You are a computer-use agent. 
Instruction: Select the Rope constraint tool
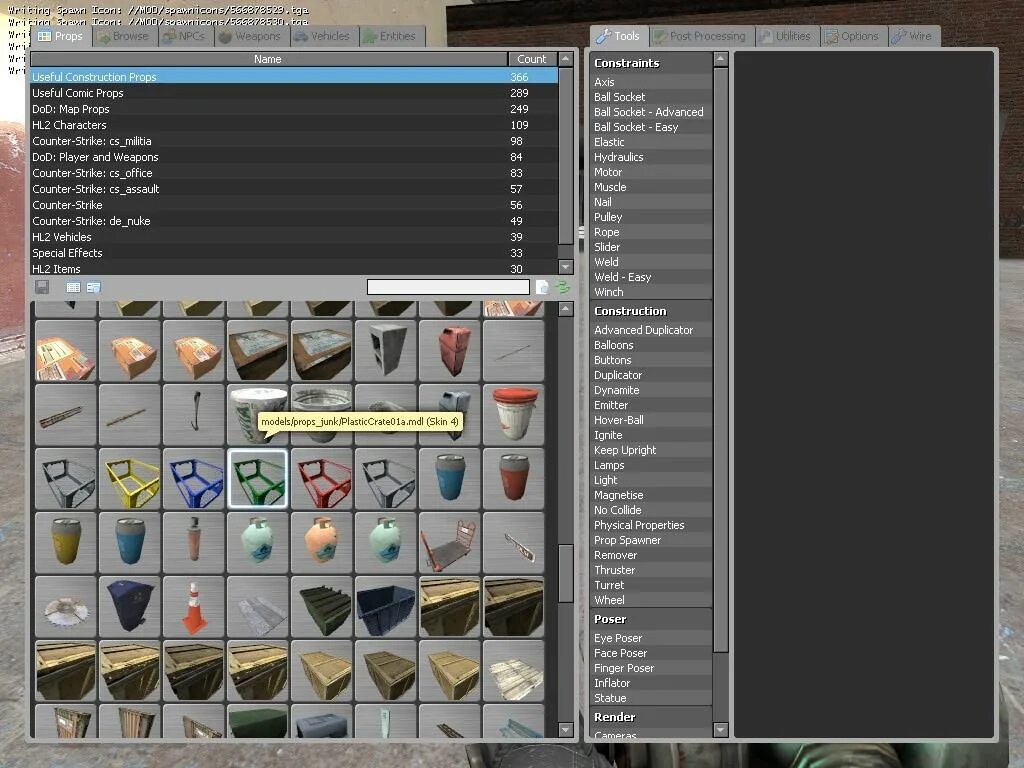pyautogui.click(x=650, y=232)
